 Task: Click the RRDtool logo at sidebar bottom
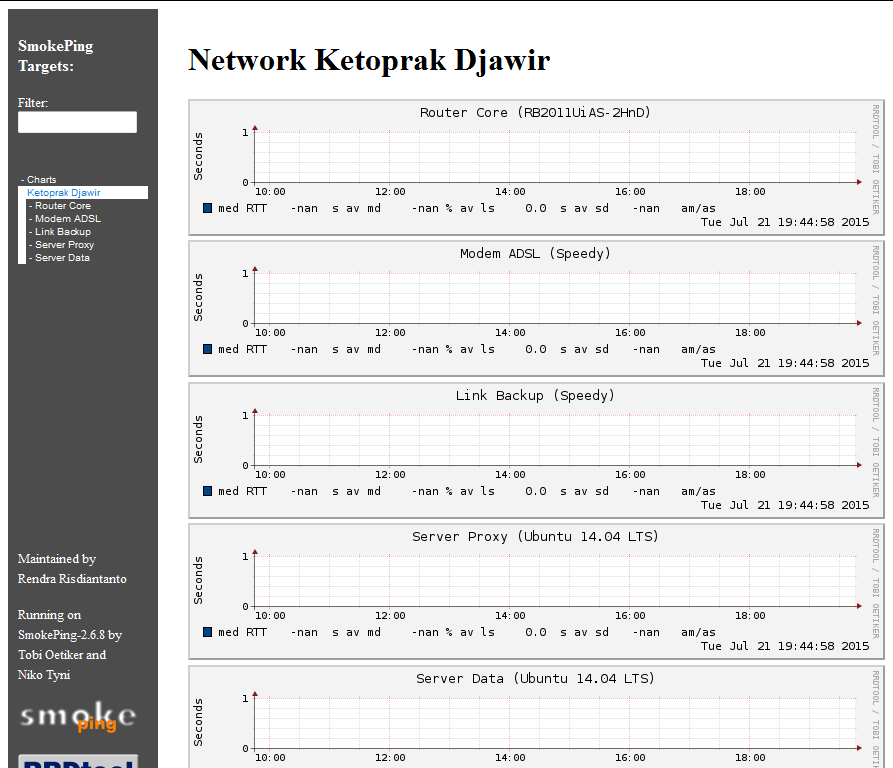click(75, 762)
